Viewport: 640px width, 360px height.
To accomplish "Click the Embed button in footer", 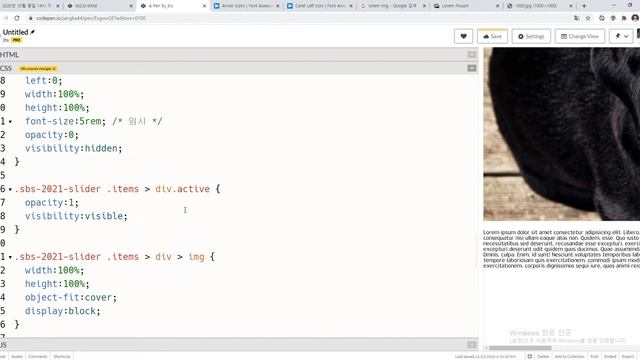I will tap(610, 356).
